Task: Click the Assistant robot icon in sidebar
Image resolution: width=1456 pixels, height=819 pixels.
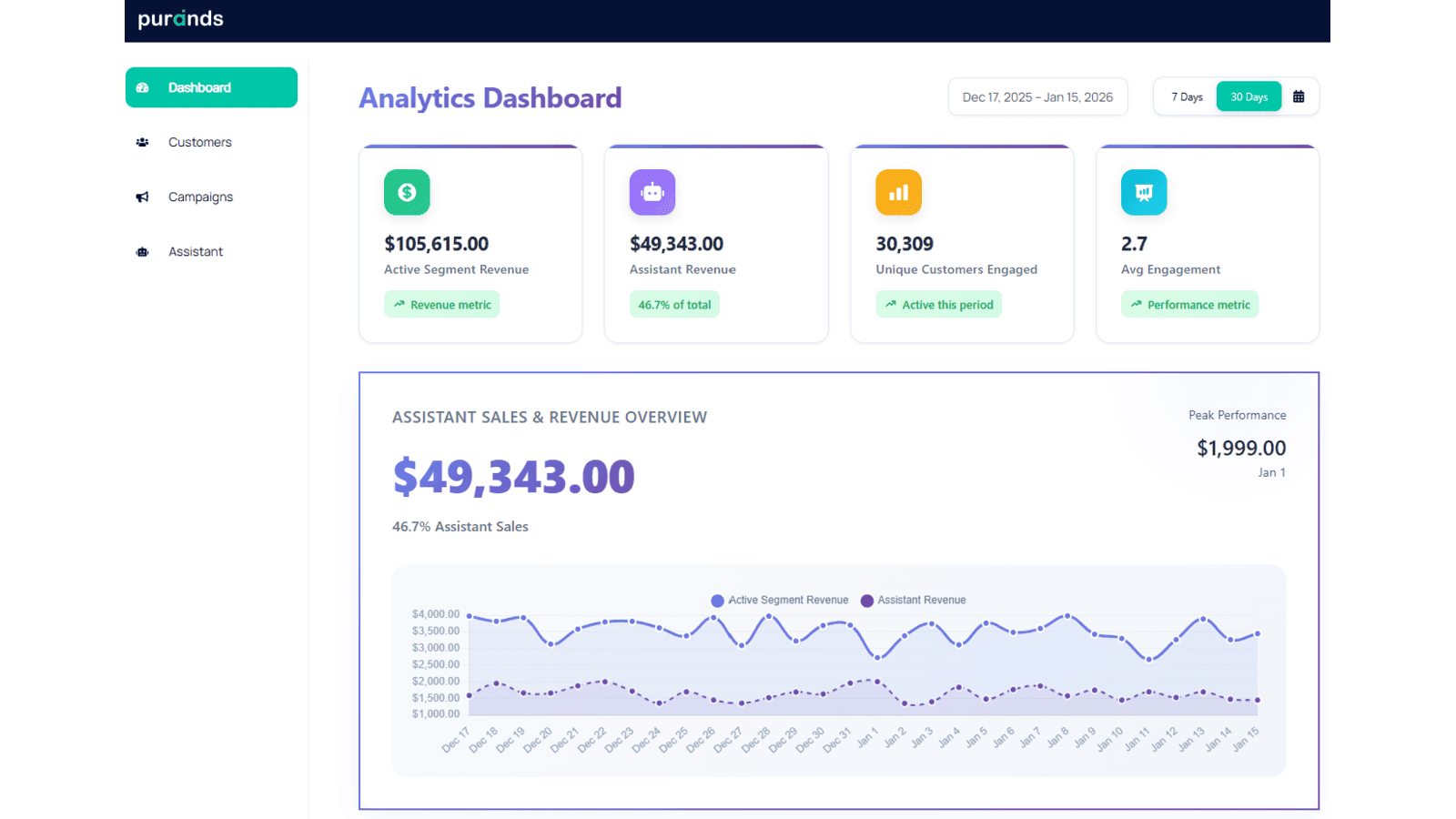Action: (142, 252)
